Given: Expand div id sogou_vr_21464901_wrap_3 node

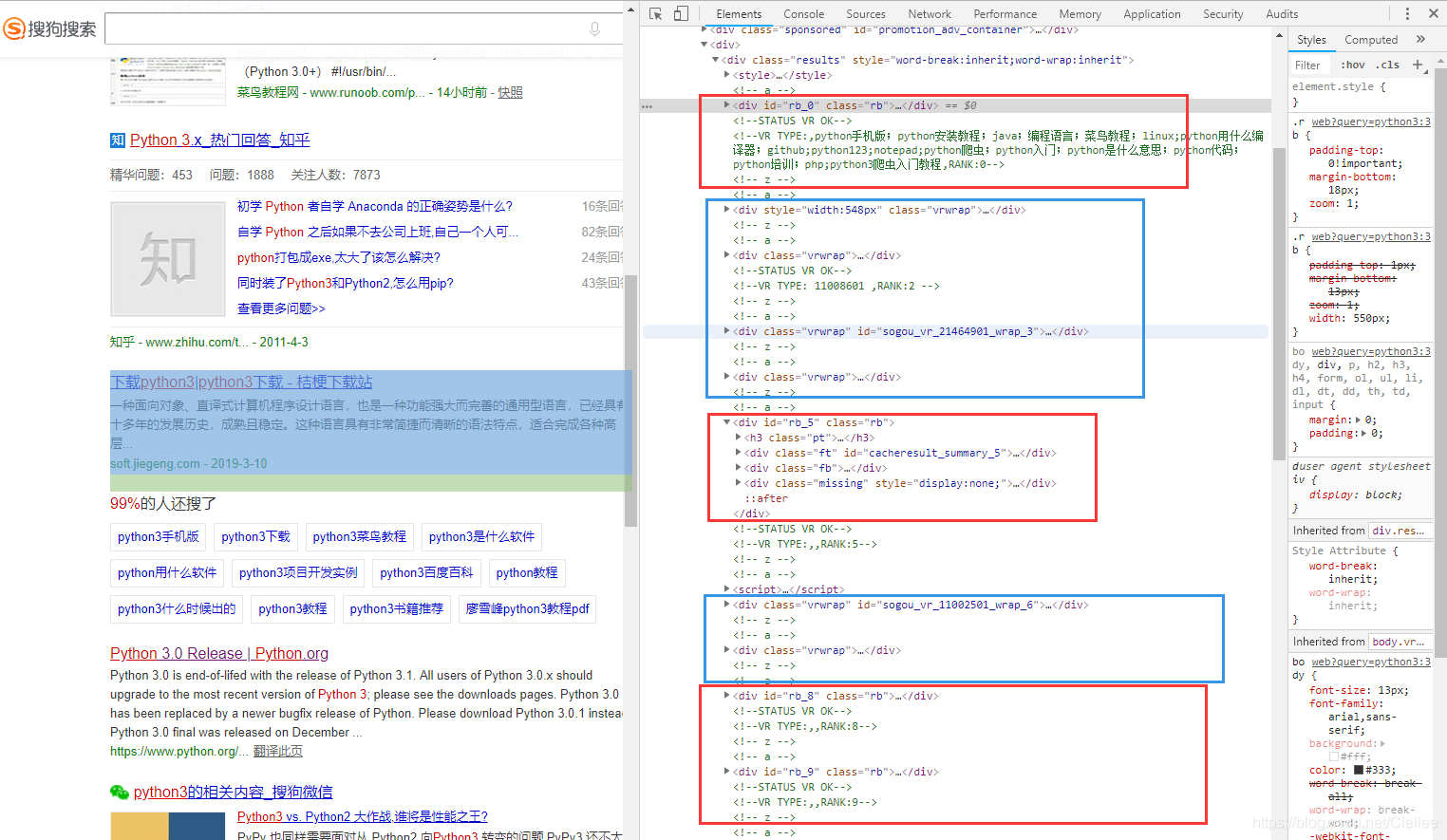Looking at the screenshot, I should (x=726, y=331).
